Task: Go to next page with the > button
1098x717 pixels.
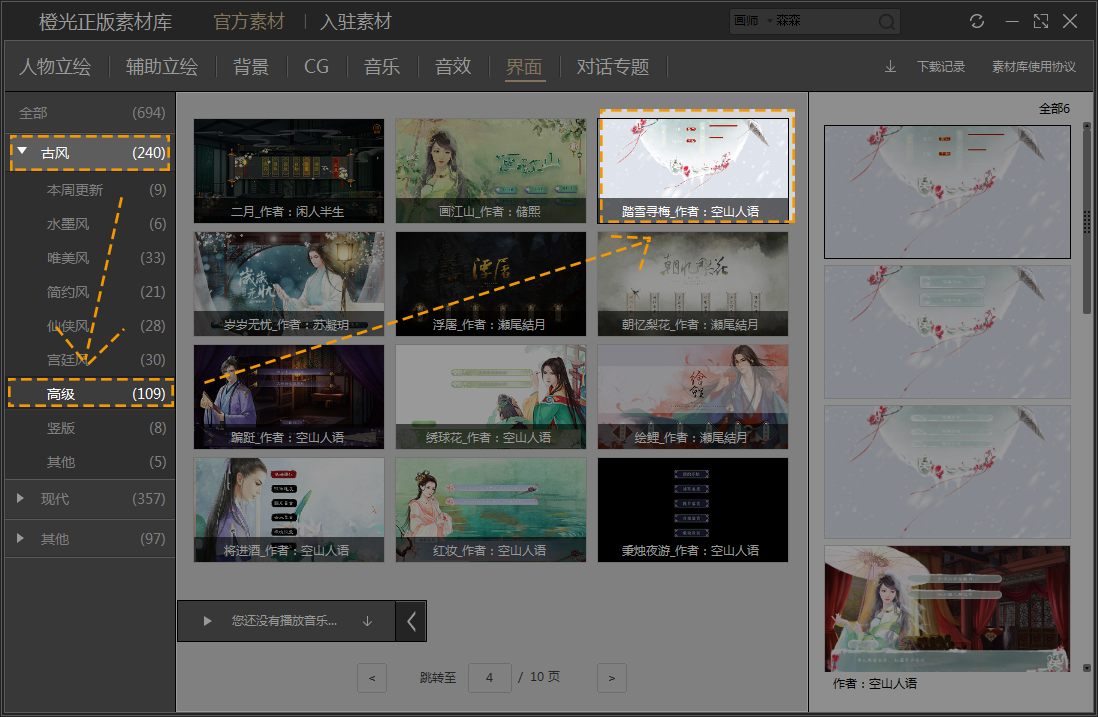Action: (611, 678)
